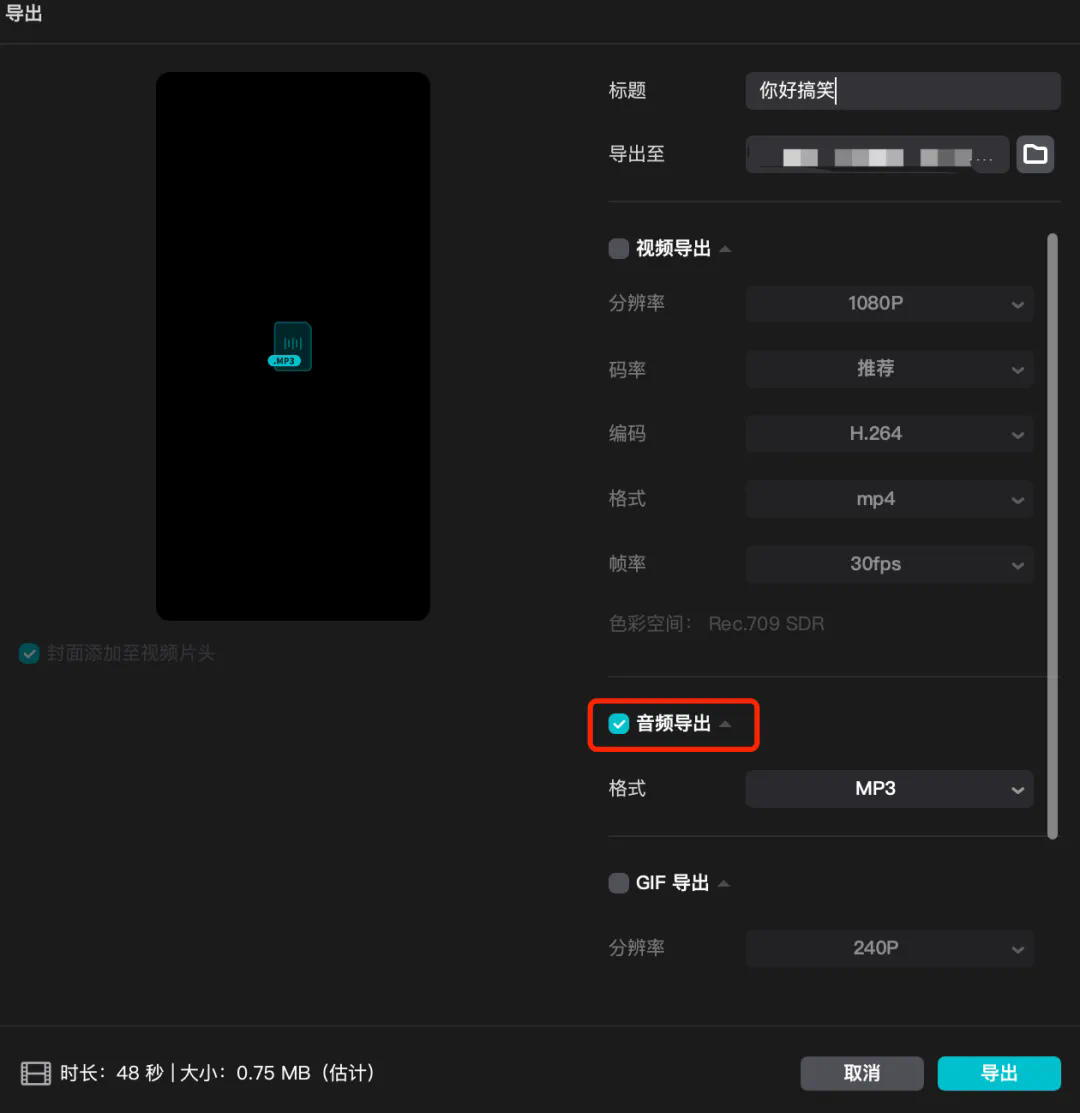The image size is (1080, 1113).
Task: Open the 240P GIF resolution dropdown
Action: (889, 948)
